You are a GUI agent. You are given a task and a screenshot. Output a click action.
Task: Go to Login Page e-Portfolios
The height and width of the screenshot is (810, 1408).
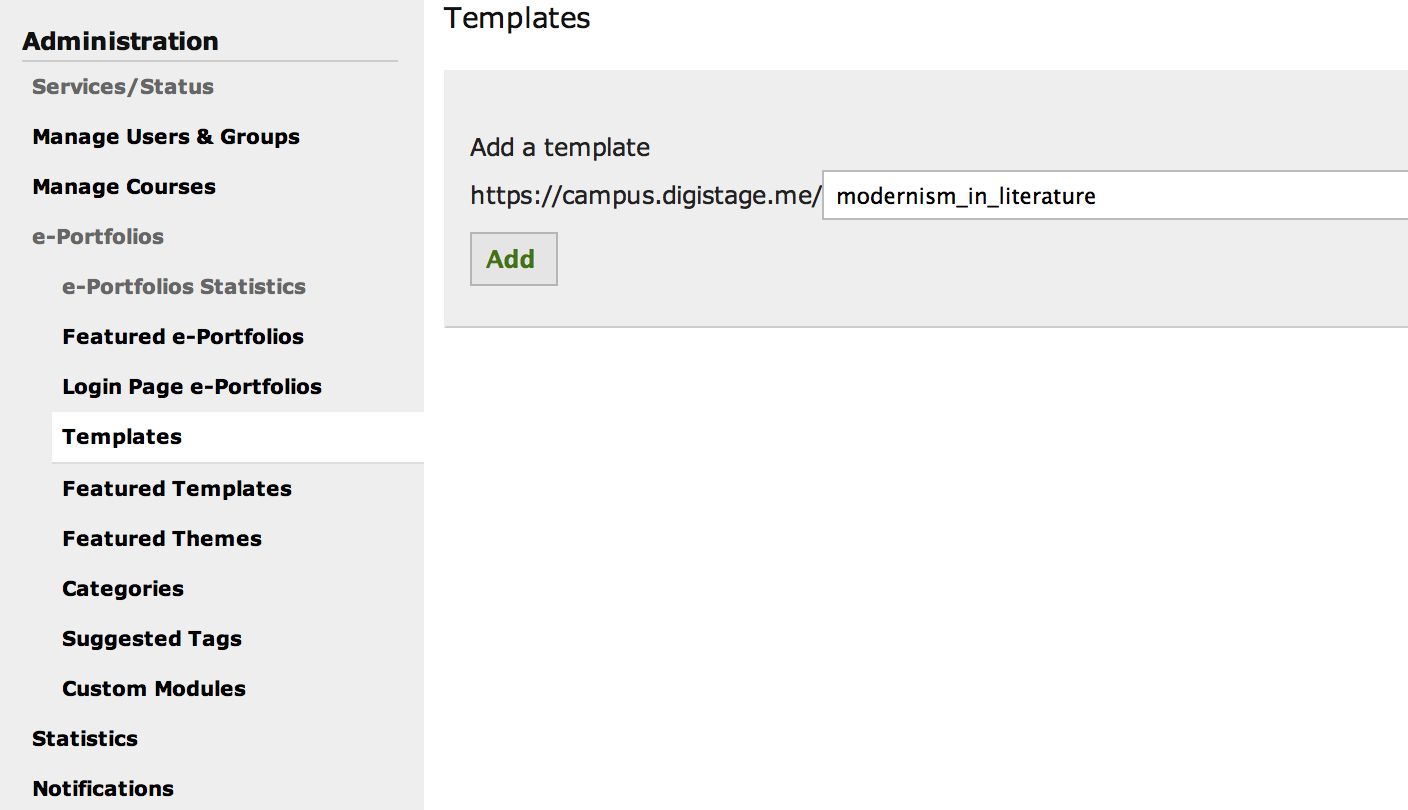tap(192, 386)
